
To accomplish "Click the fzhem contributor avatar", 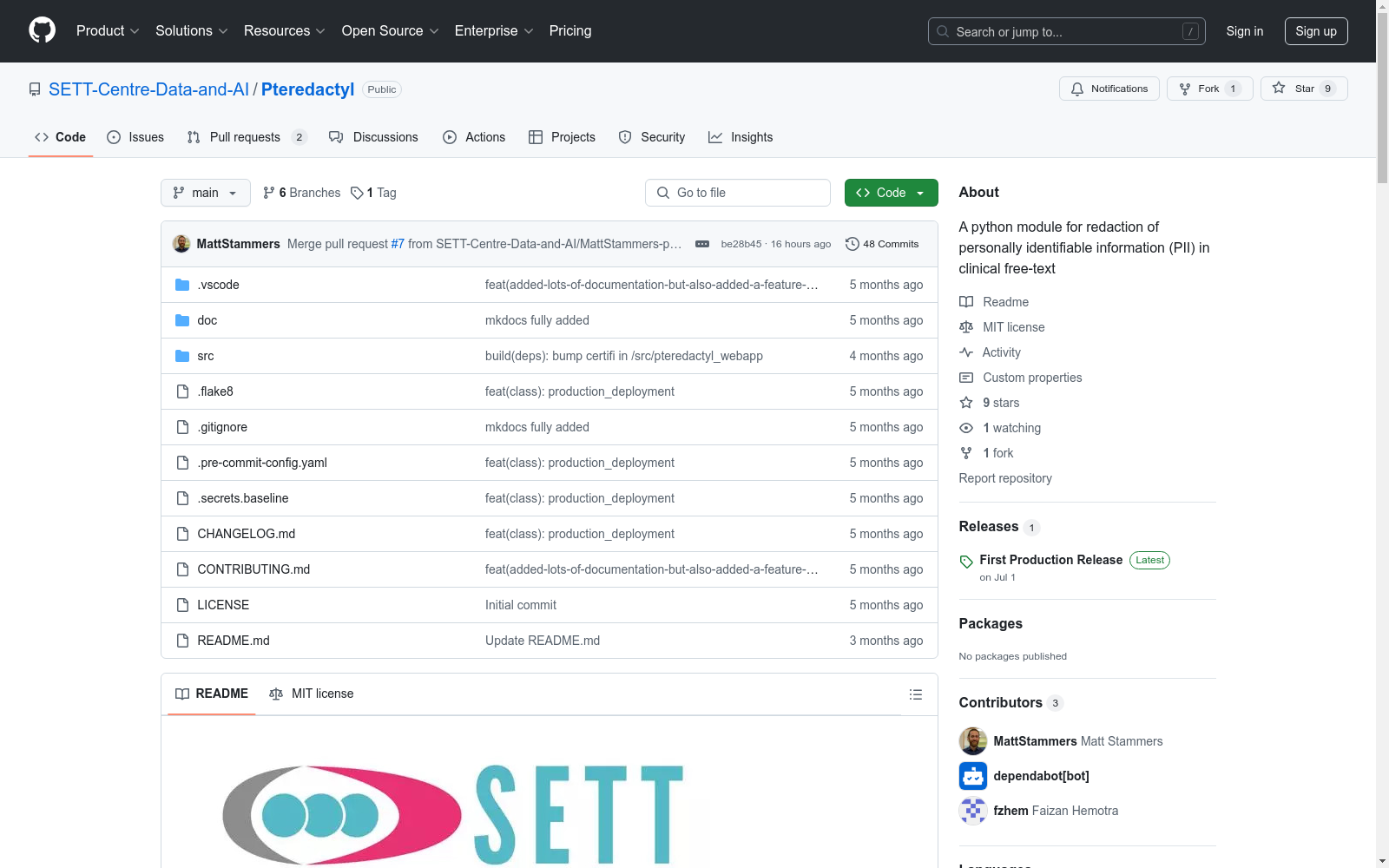I will click(973, 811).
